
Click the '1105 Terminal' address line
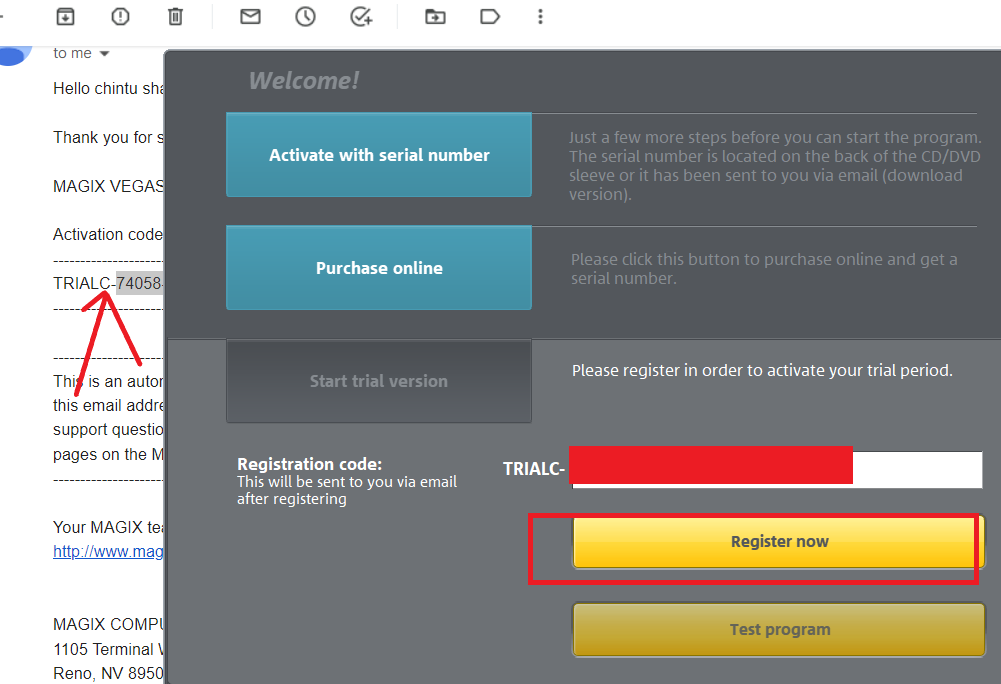(x=108, y=650)
